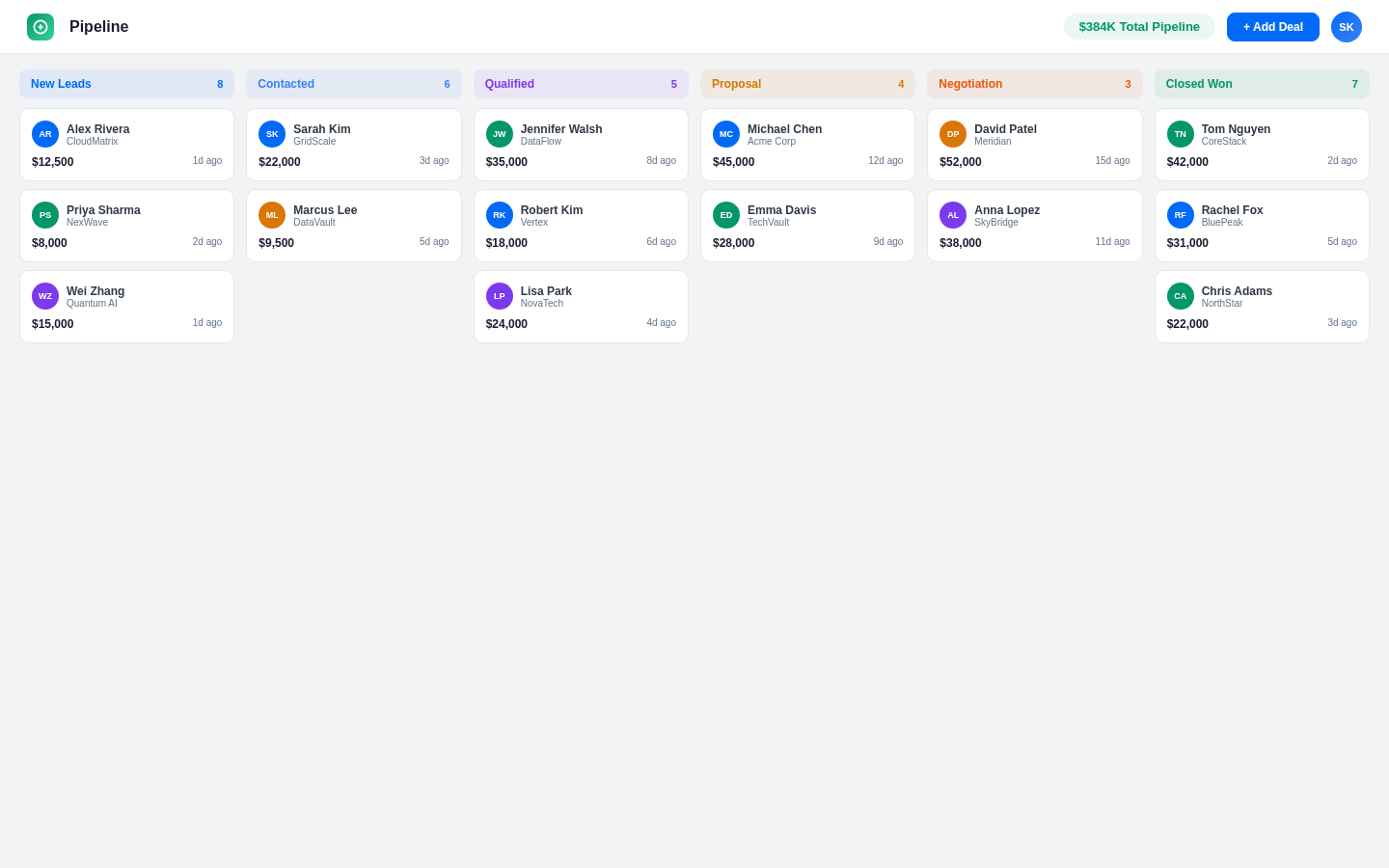Click Lisa Park's LP avatar
Viewport: 1389px width, 868px height.
(x=500, y=296)
